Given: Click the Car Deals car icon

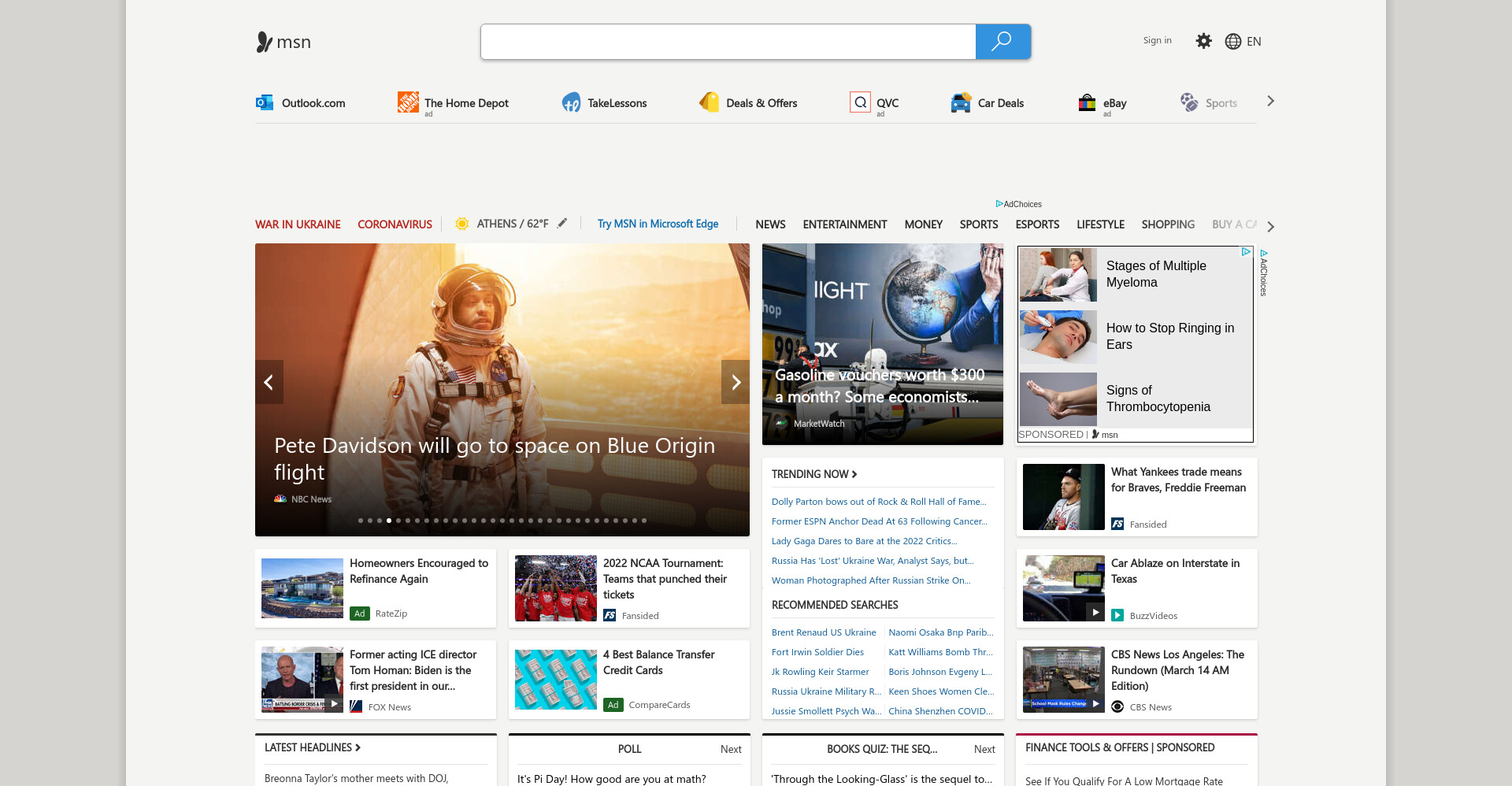Looking at the screenshot, I should (961, 102).
